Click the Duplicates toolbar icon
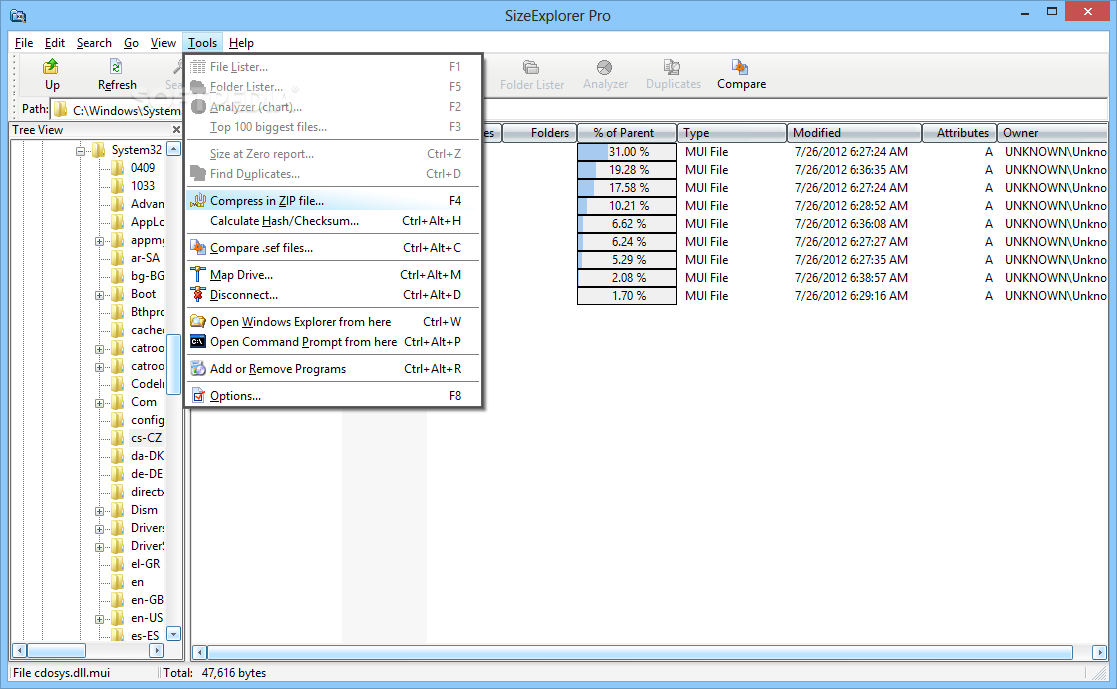 point(672,67)
